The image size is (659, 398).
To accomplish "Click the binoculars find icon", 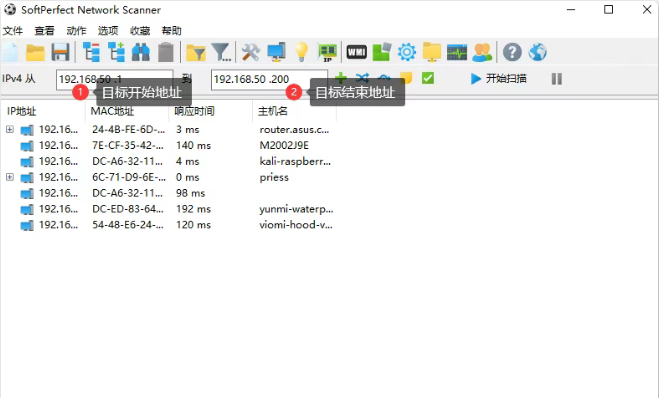I will tap(140, 52).
